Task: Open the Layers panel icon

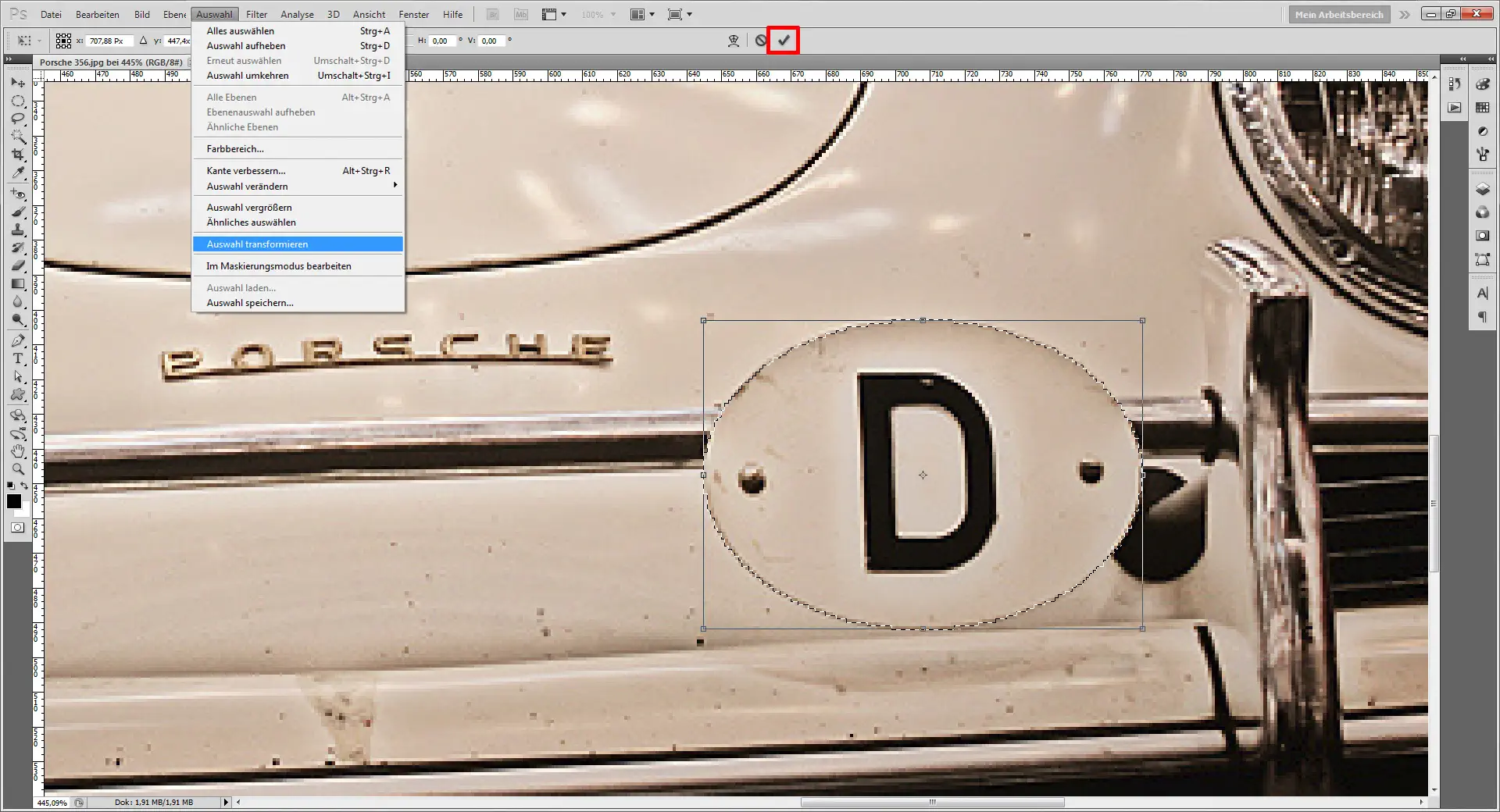Action: (x=1482, y=188)
